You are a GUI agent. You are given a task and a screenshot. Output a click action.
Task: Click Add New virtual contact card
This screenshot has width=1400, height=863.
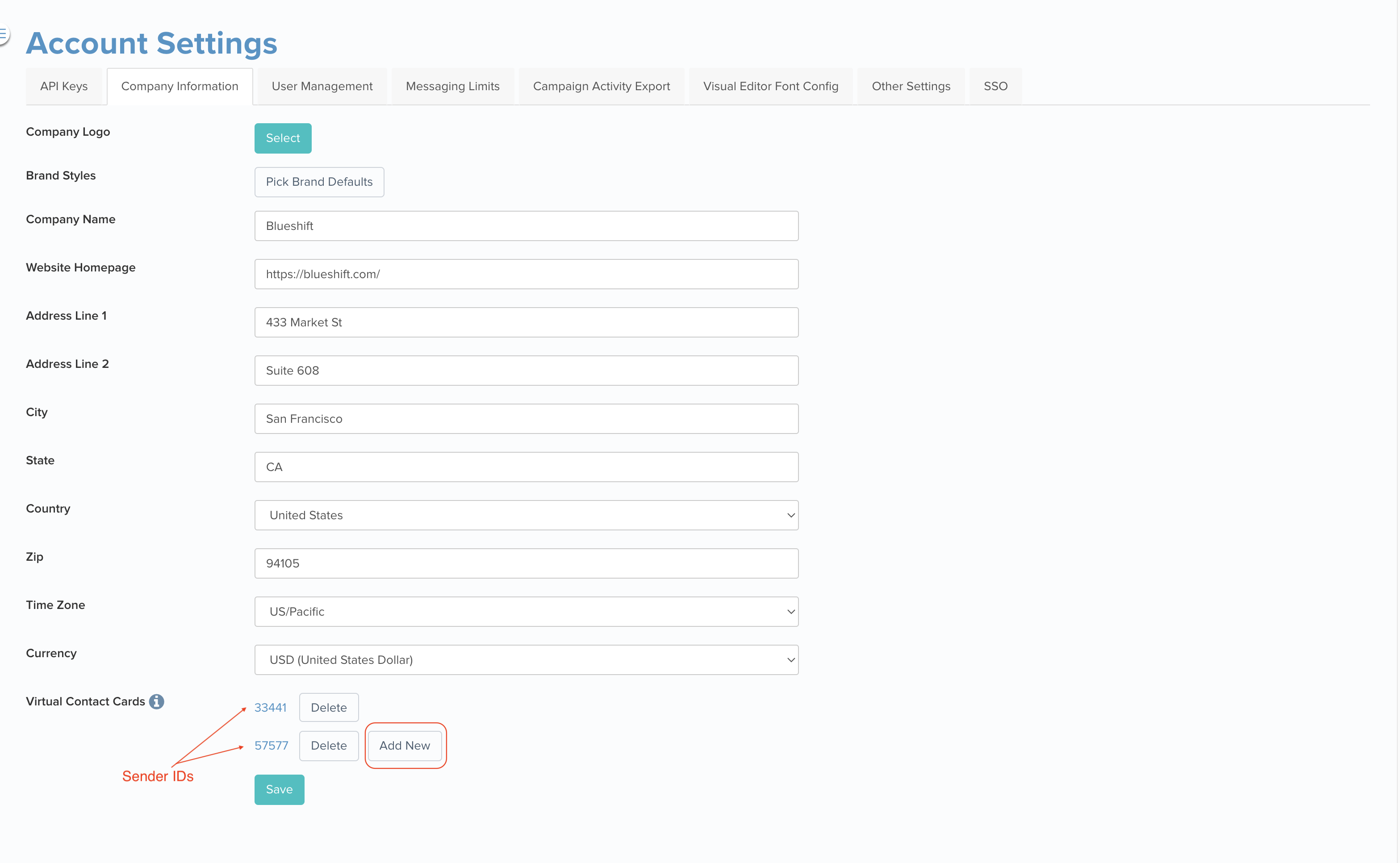click(x=405, y=746)
